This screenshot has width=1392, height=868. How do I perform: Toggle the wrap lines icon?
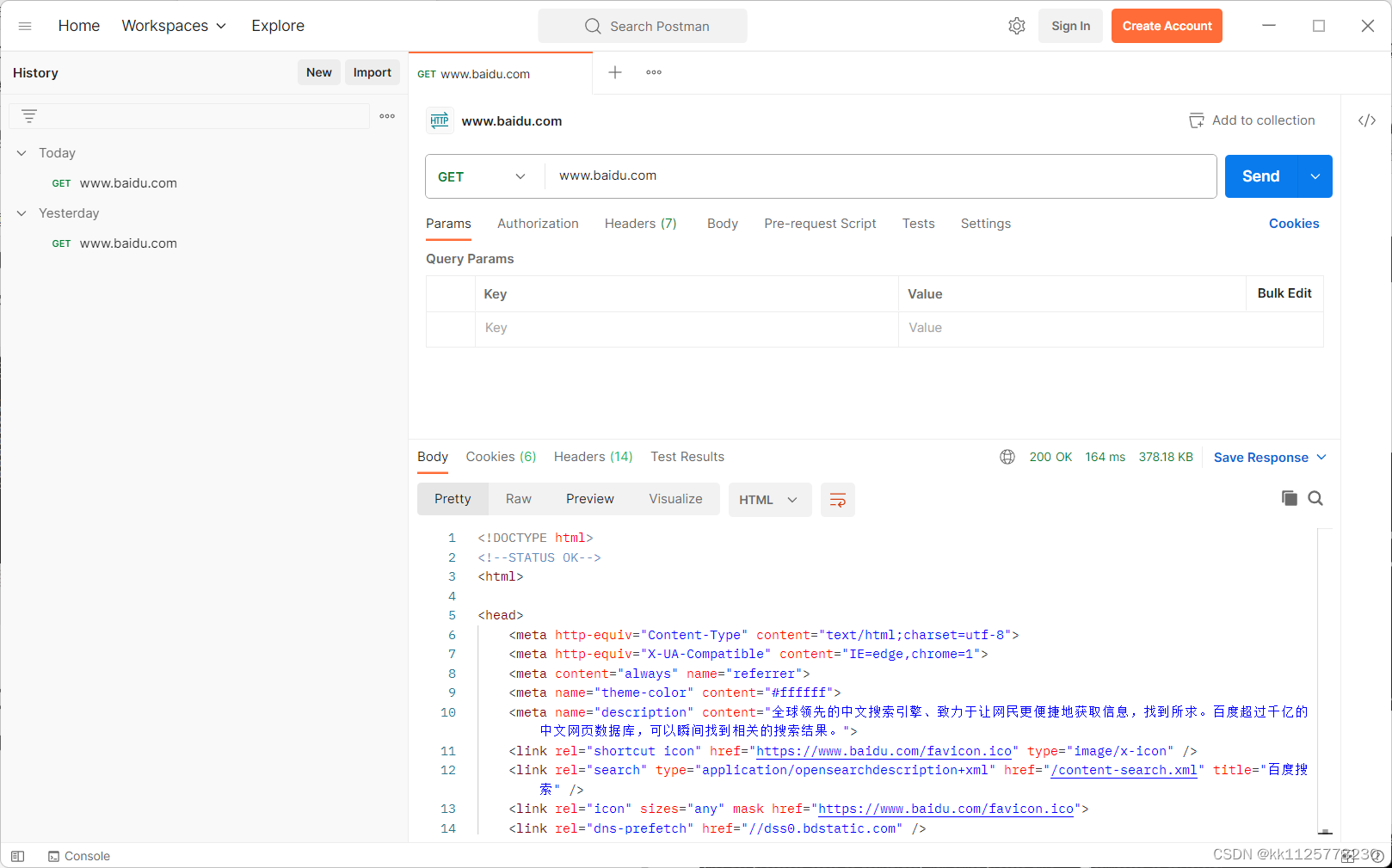(838, 500)
